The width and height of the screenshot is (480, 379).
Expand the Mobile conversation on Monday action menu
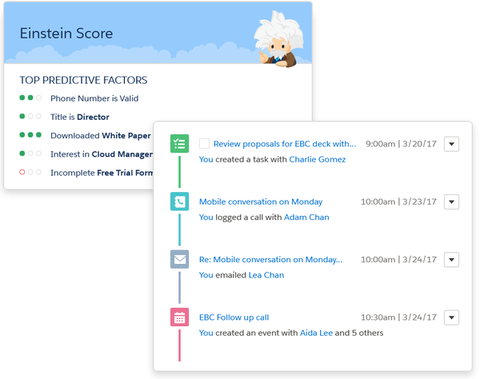451,202
